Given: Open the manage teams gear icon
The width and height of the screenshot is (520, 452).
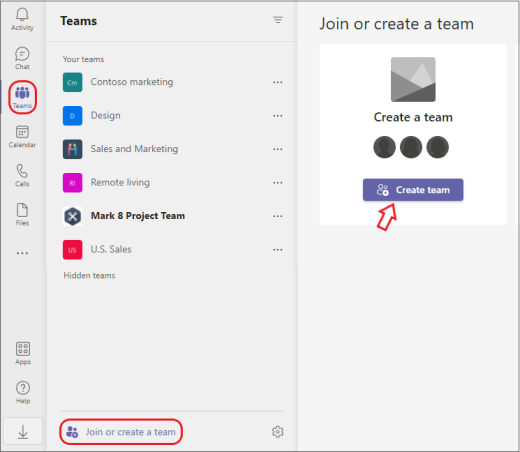Looking at the screenshot, I should tap(278, 432).
